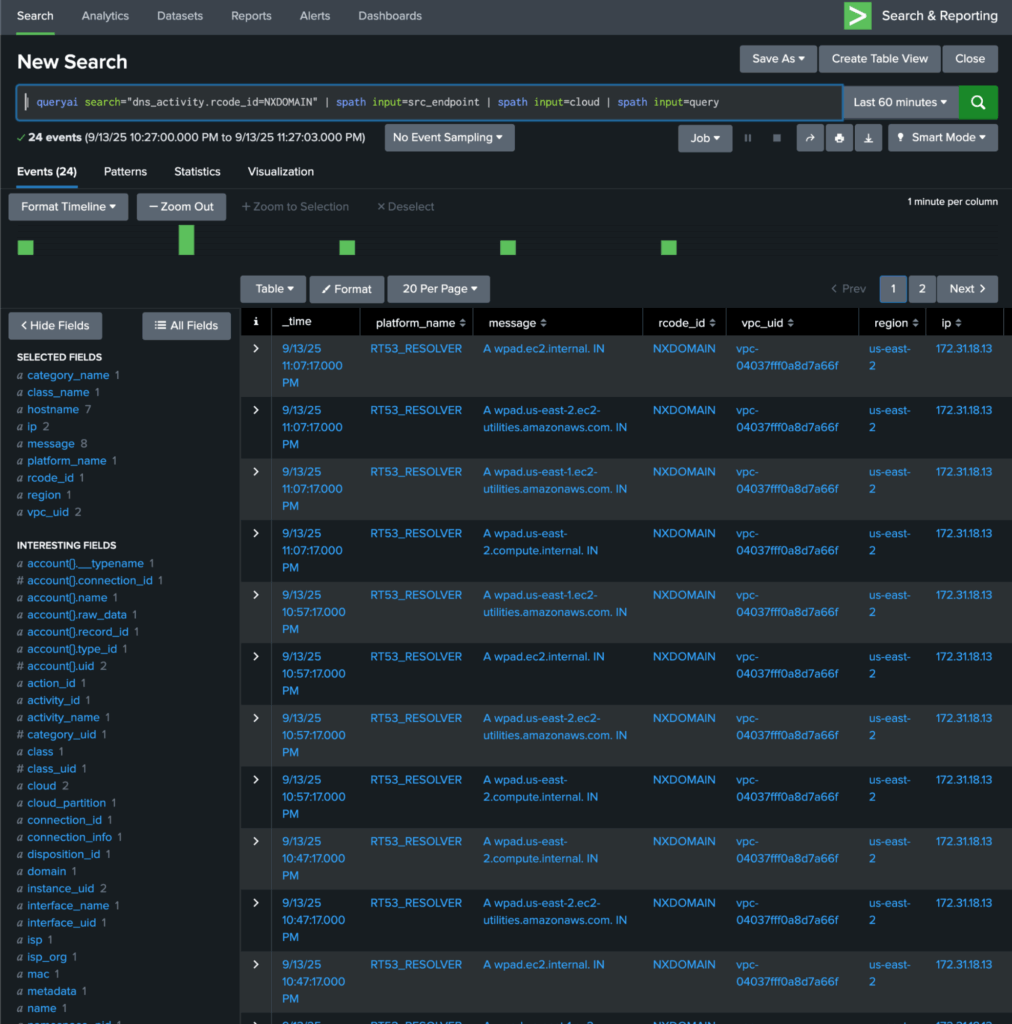
Task: Sort by ip column header
Action: 951,323
